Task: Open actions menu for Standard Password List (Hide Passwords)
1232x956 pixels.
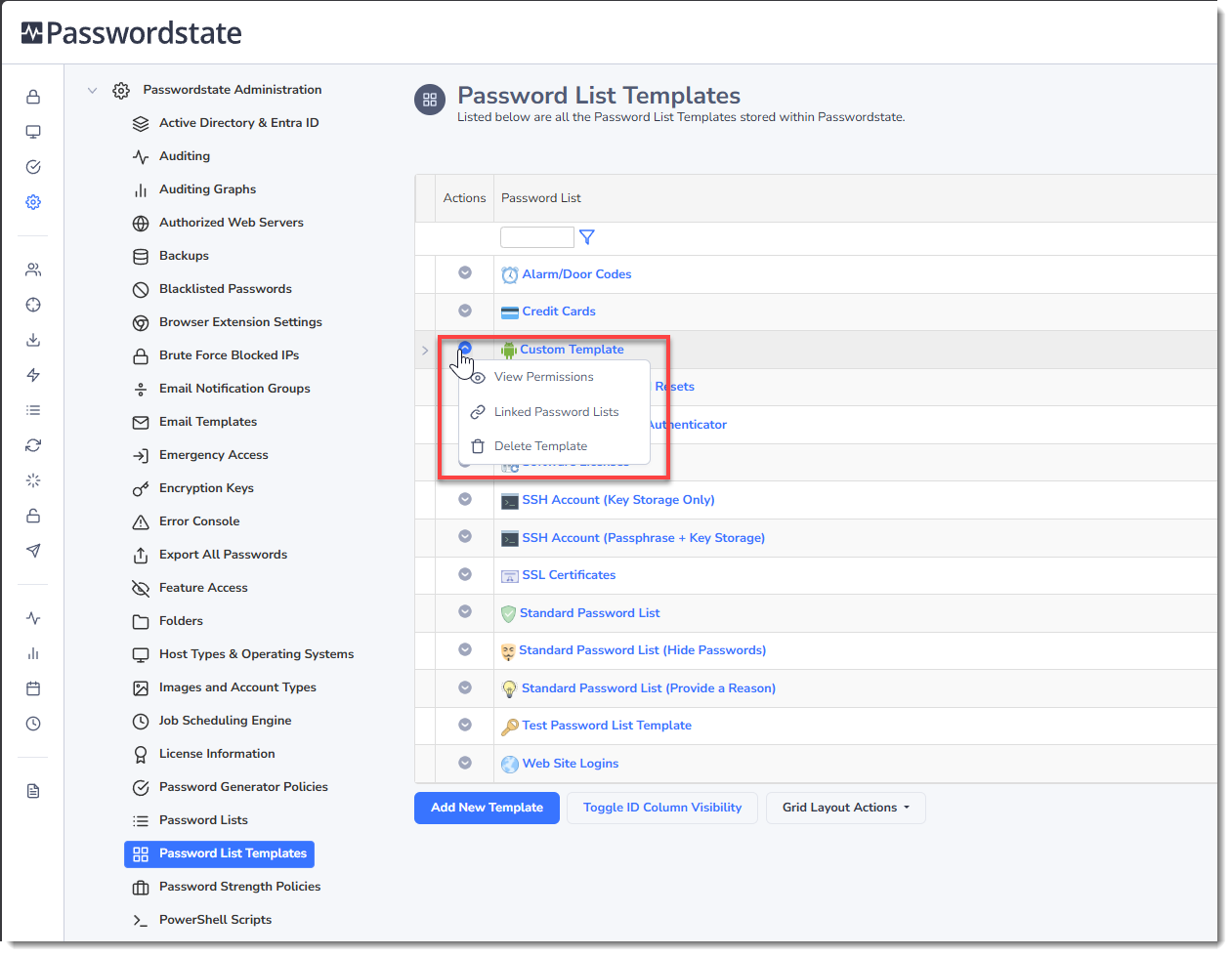Action: (x=465, y=649)
